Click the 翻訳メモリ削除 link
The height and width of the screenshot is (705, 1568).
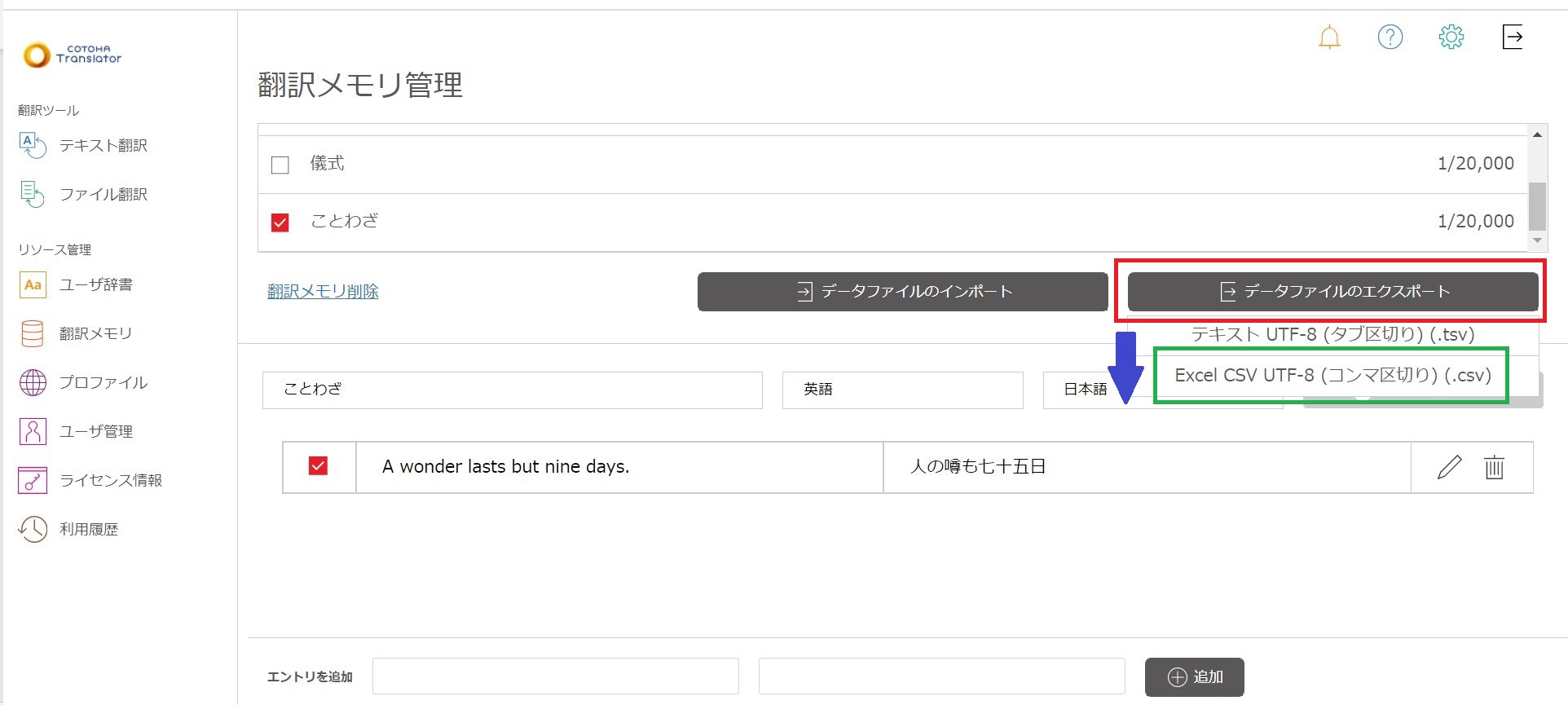pyautogui.click(x=323, y=292)
